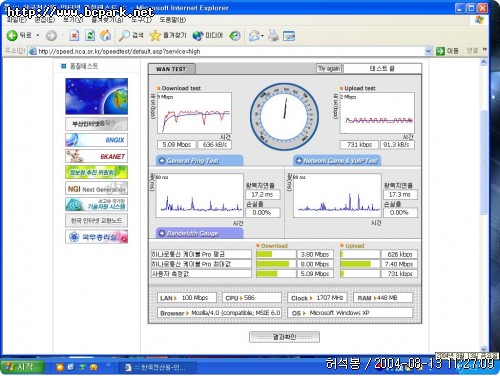Open the Mail envelope toolbar icon
This screenshot has height=376, width=500.
click(x=254, y=35)
